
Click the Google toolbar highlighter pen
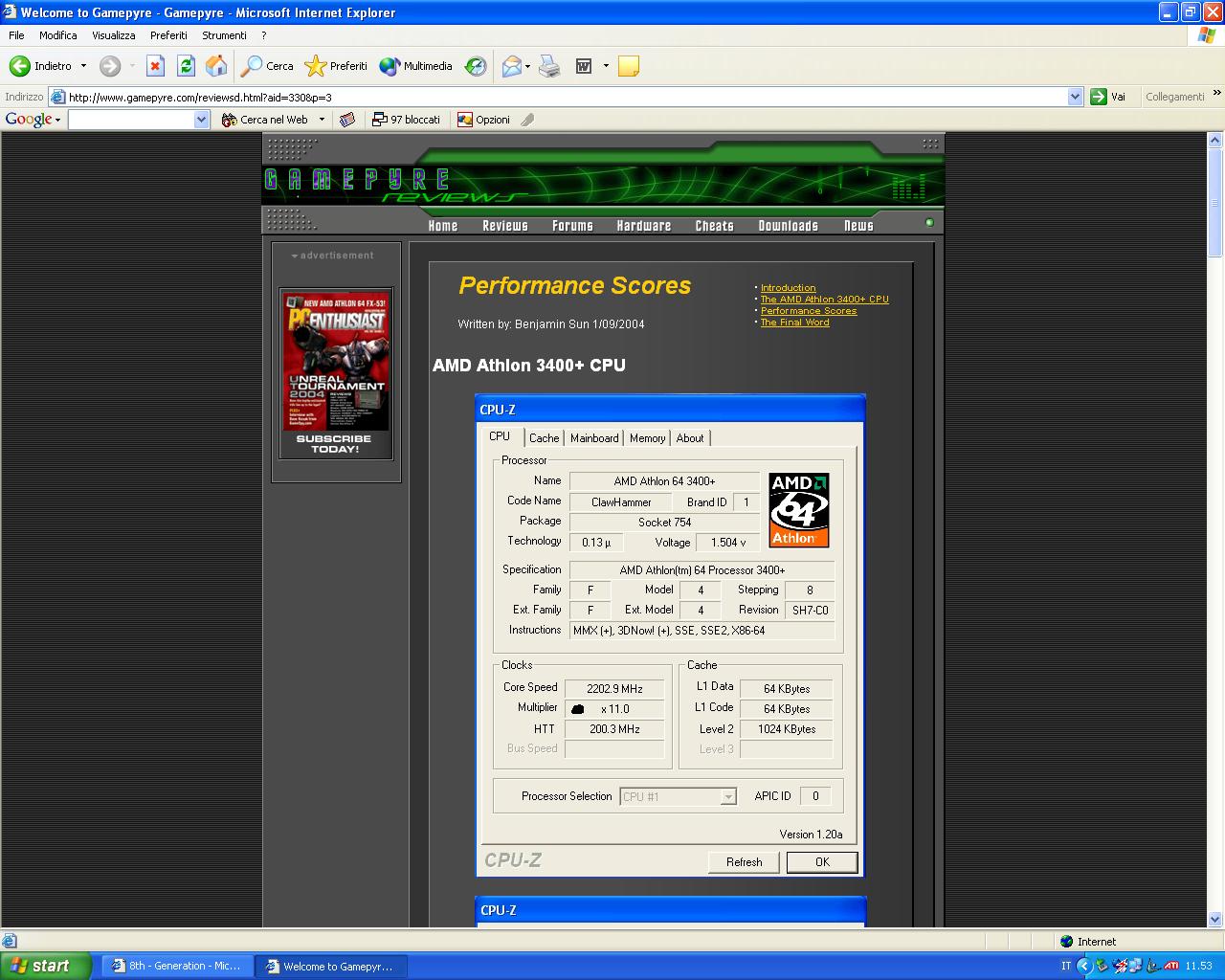tap(527, 120)
